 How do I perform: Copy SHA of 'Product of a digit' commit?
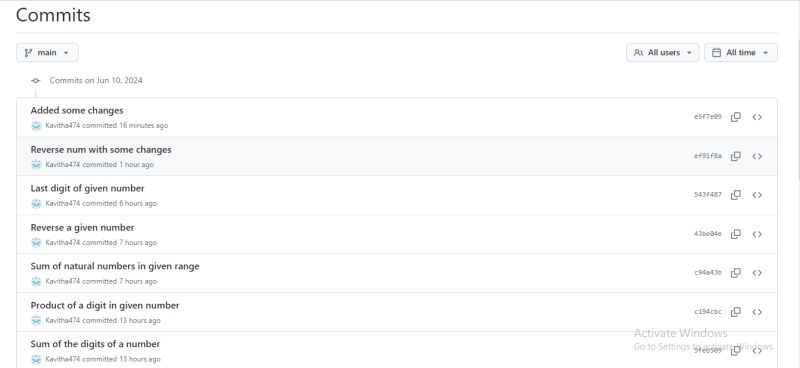click(735, 312)
